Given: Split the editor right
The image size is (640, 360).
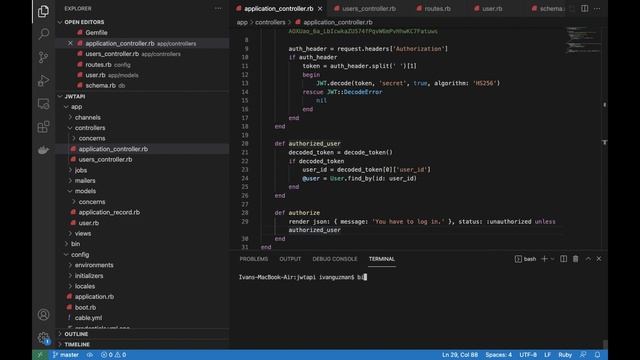Looking at the screenshot, I should pos(584,8).
